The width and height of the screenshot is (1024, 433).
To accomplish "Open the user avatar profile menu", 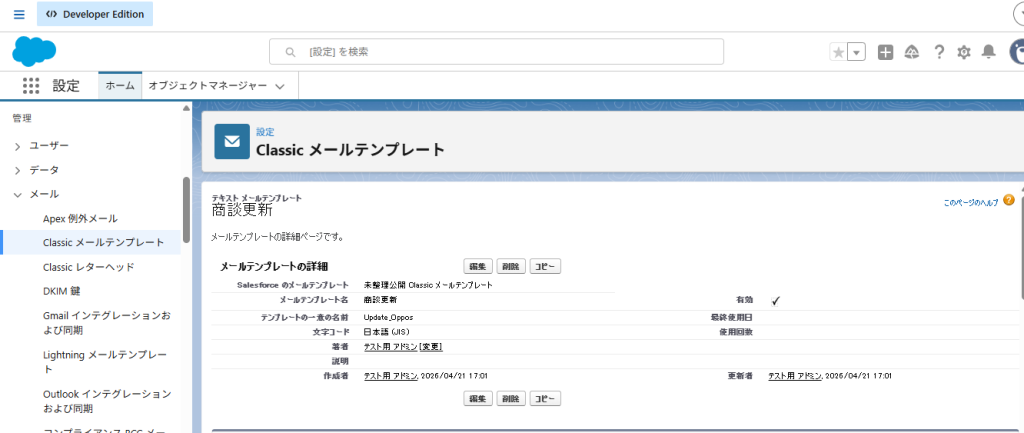I will 1016,52.
